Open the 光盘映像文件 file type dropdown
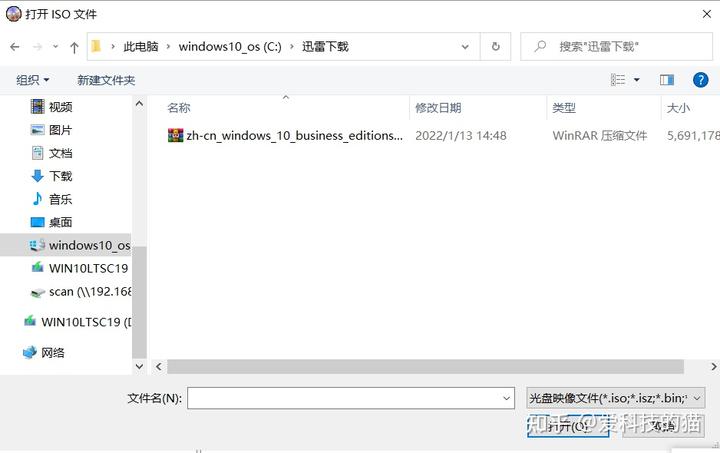The height and width of the screenshot is (453, 720). click(615, 398)
